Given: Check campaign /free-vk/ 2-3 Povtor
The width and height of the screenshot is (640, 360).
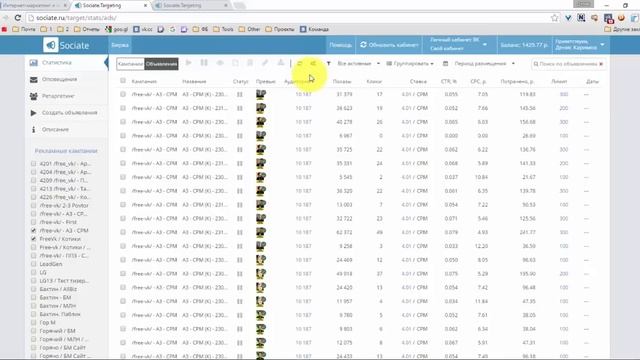Looking at the screenshot, I should tap(33, 205).
